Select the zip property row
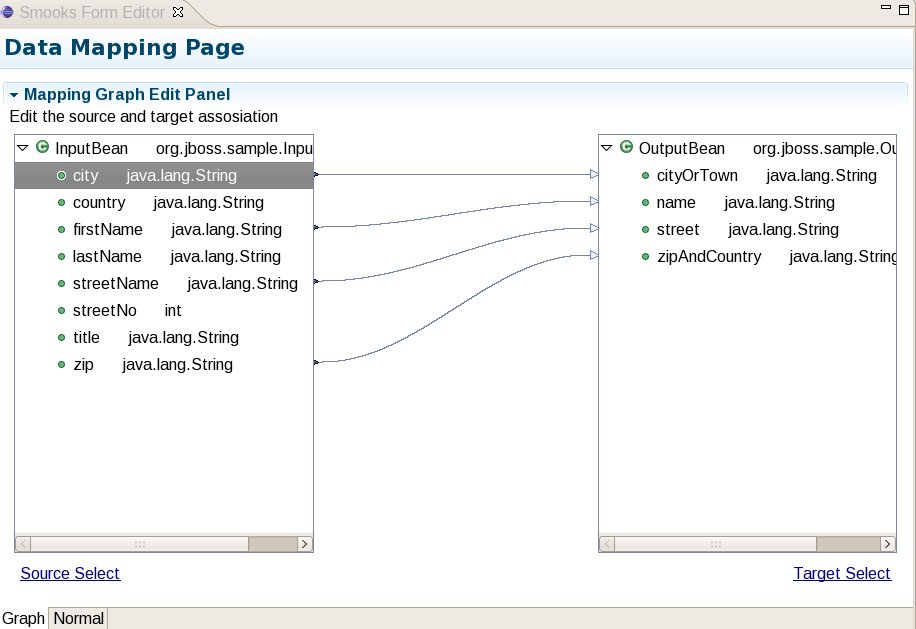The height and width of the screenshot is (629, 916). coord(164,364)
